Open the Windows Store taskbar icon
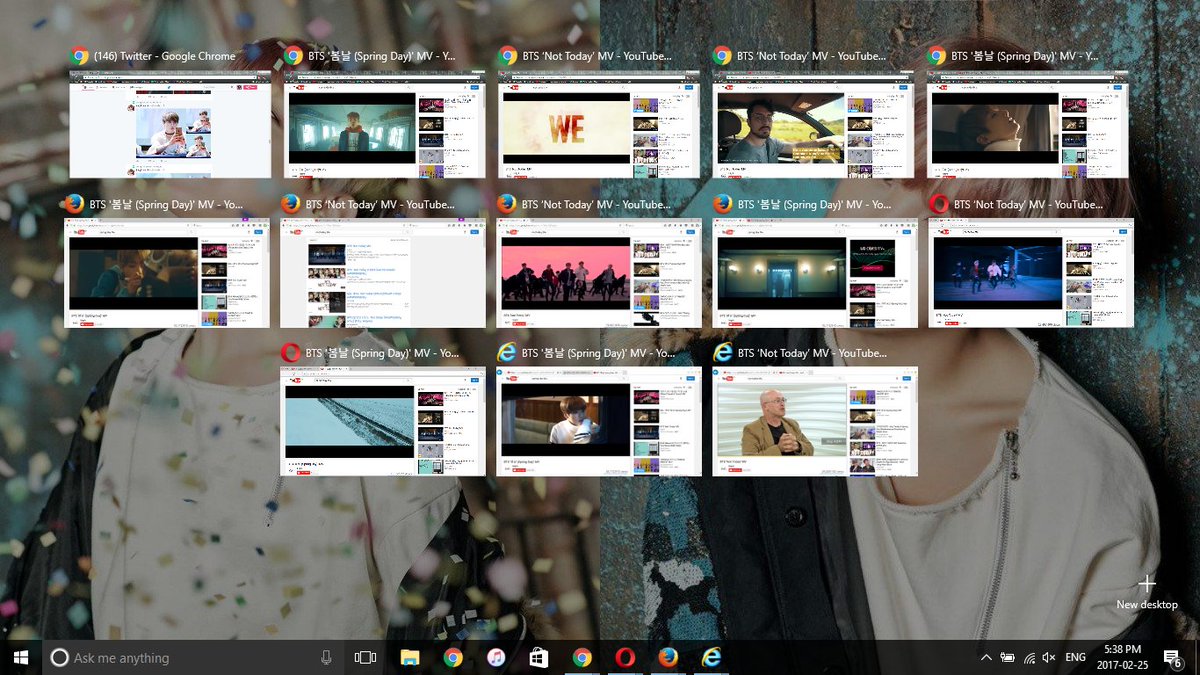1200x675 pixels. click(x=539, y=657)
